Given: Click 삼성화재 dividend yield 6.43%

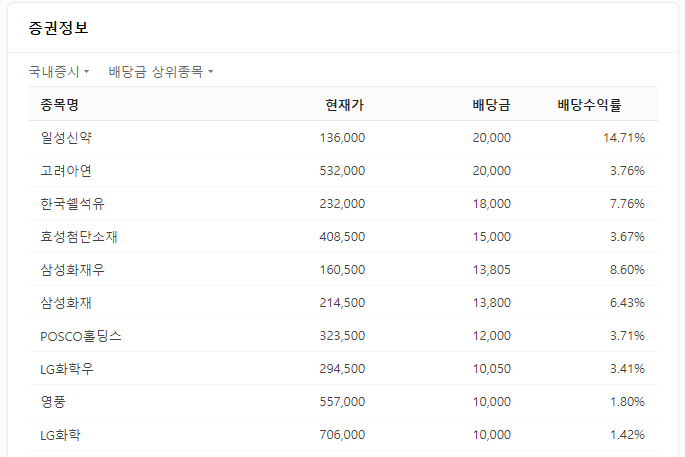Looking at the screenshot, I should 627,303.
